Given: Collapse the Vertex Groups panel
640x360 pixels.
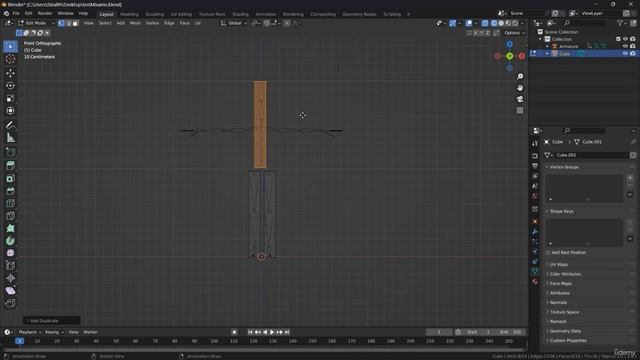Looking at the screenshot, I should pos(564,167).
